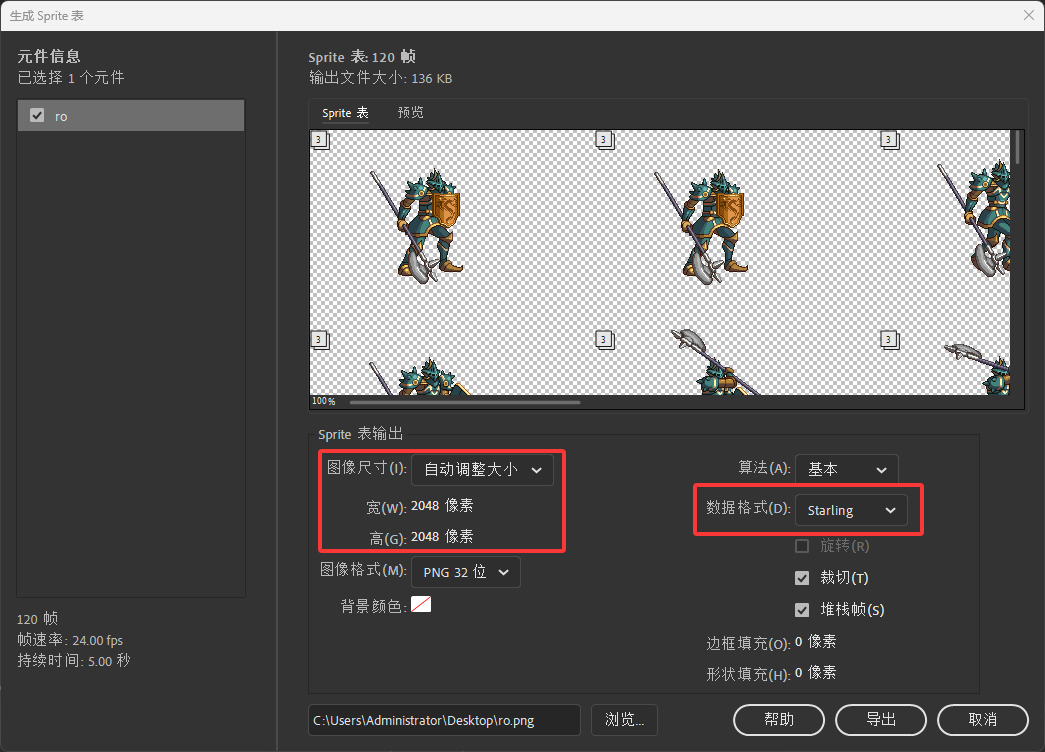Toggle the 裁切 (trim) checkbox
This screenshot has height=752, width=1045.
tap(802, 578)
